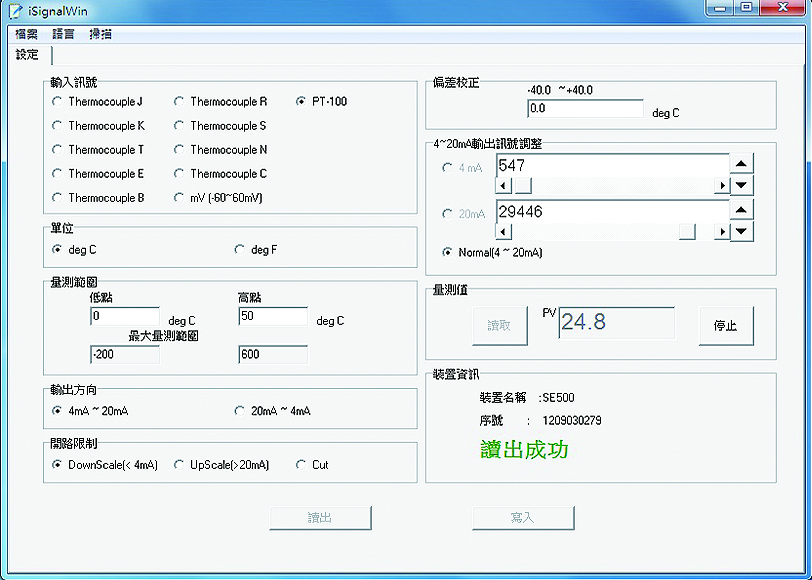The height and width of the screenshot is (580, 812).
Task: Decrease the 20mA value with down arrow
Action: 742,231
